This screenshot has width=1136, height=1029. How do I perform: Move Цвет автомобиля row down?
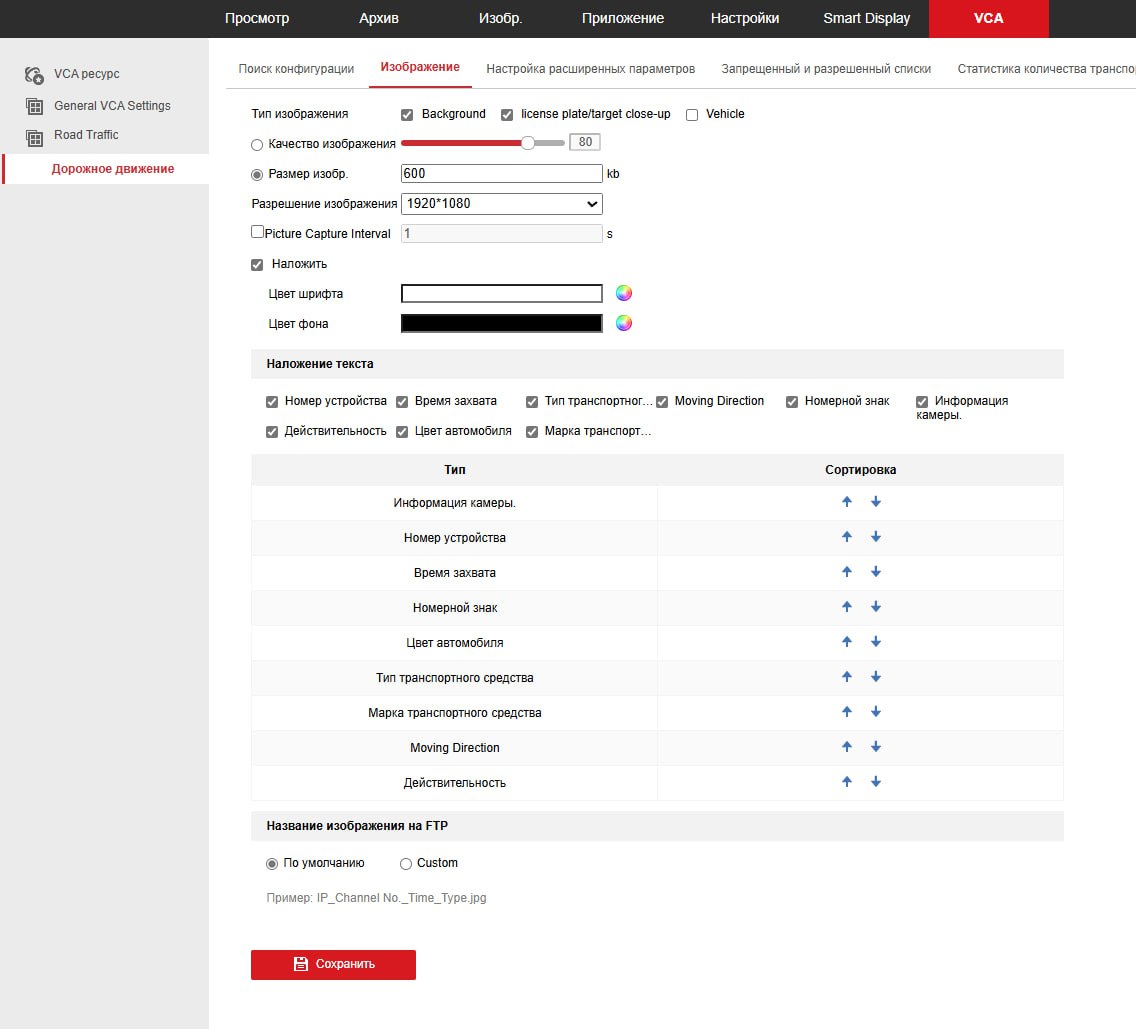pos(875,641)
